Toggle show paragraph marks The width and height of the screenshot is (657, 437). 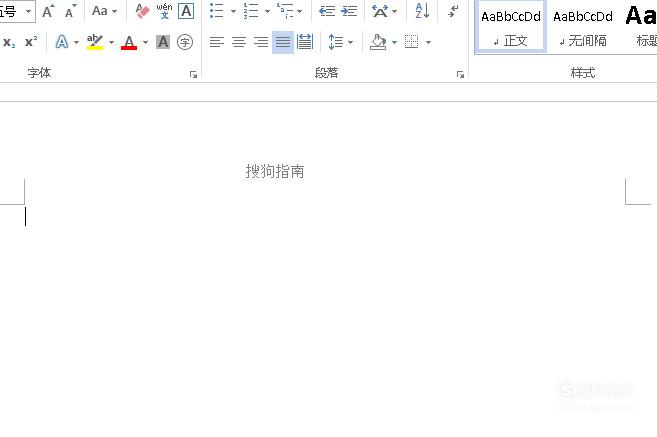[x=453, y=11]
